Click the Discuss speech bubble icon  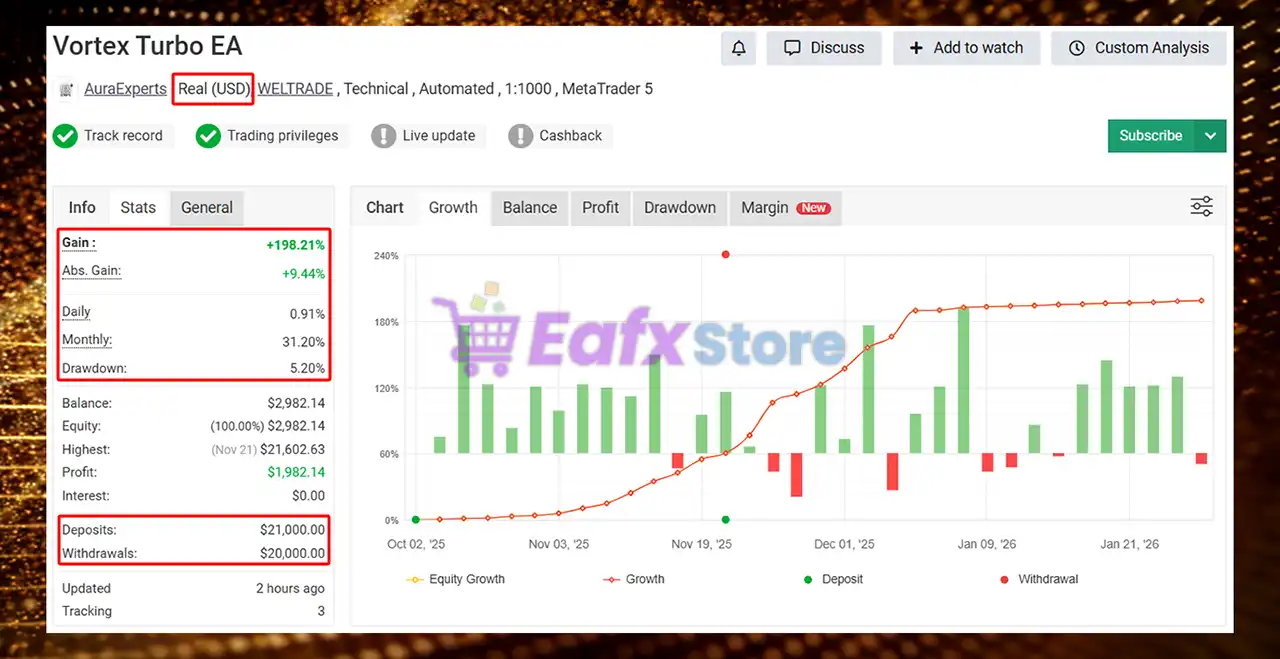(792, 47)
